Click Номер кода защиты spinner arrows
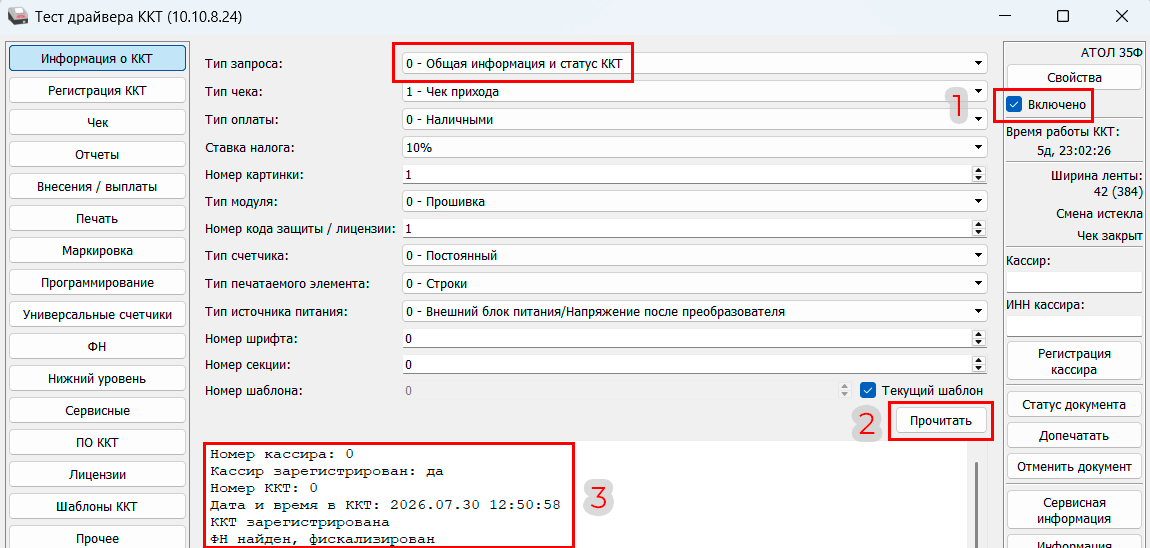 tap(977, 229)
